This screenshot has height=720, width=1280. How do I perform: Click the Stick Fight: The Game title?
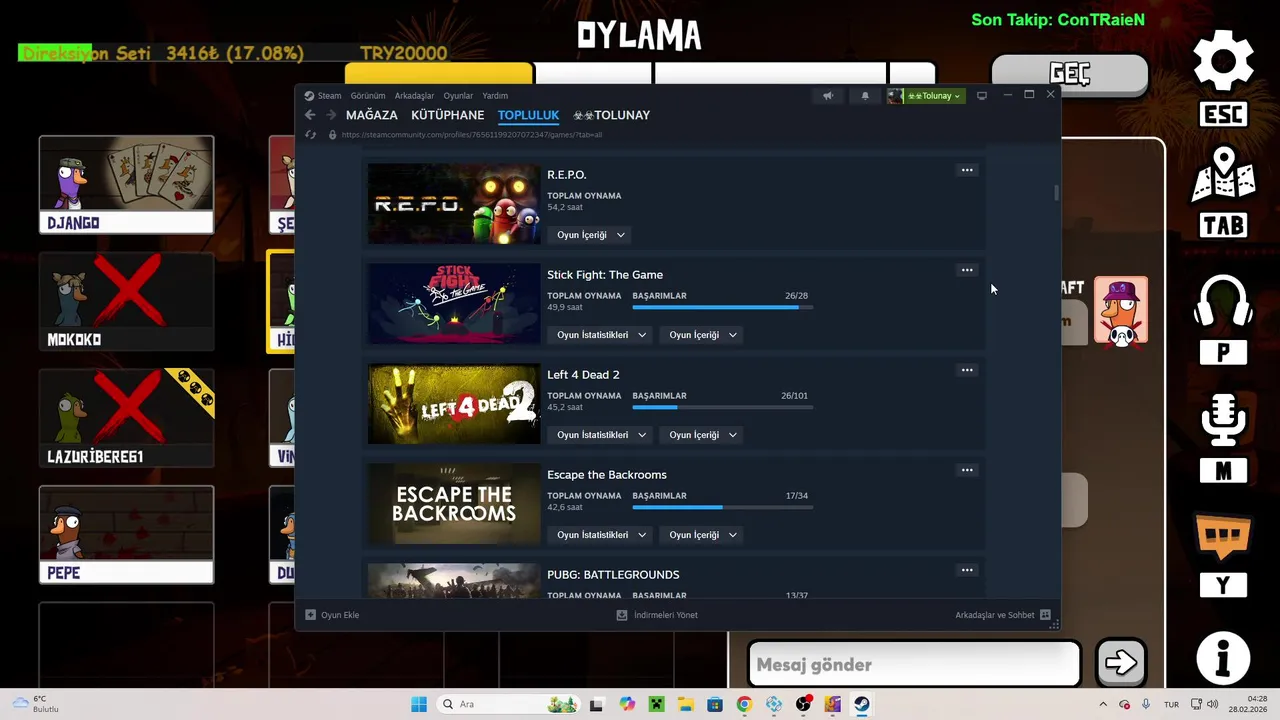[605, 275]
